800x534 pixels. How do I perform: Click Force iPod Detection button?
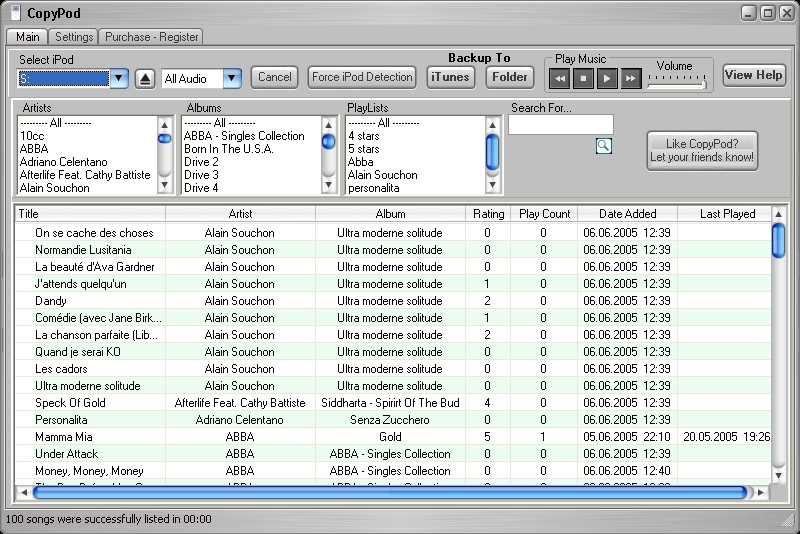click(x=362, y=77)
